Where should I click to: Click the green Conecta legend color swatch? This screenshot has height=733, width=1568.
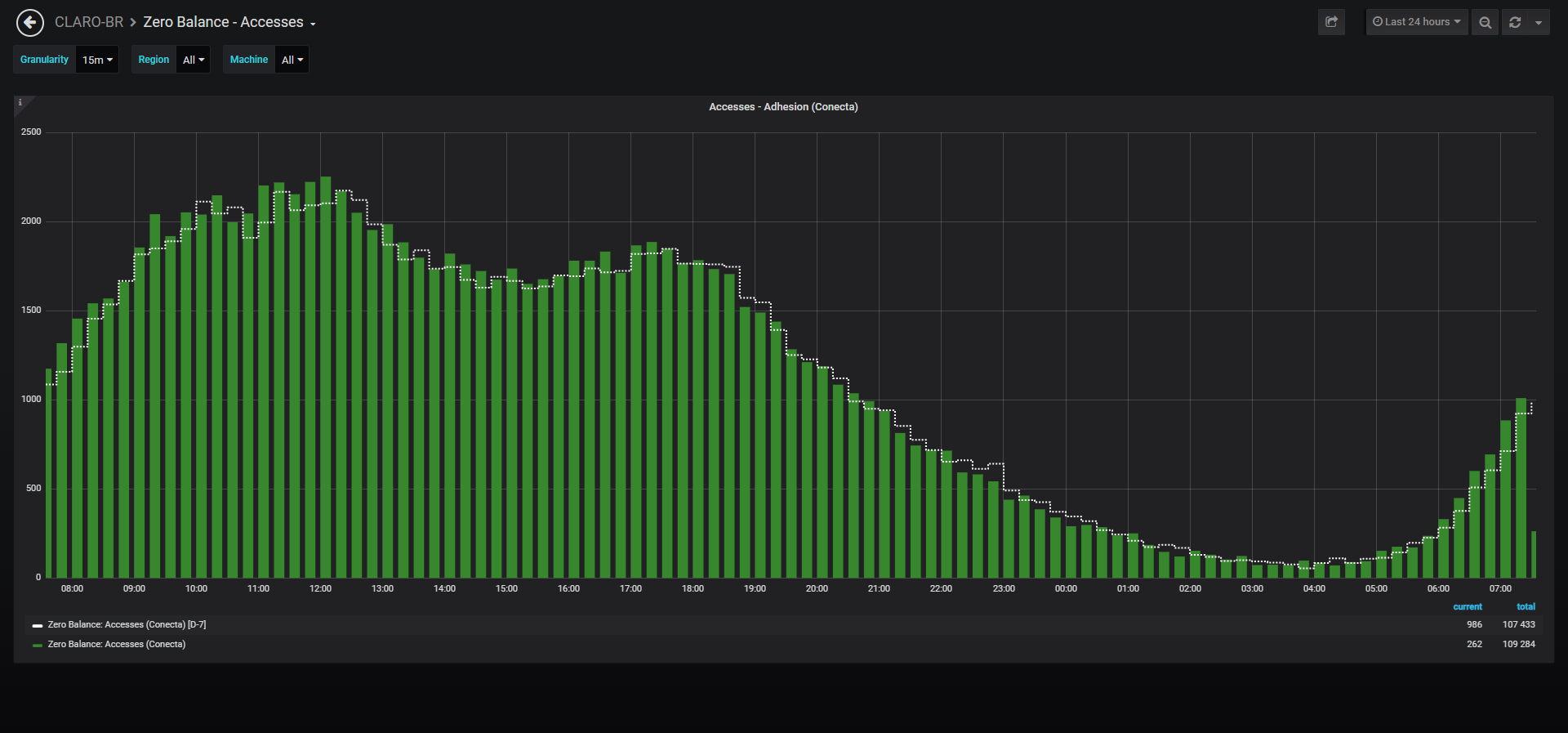38,645
